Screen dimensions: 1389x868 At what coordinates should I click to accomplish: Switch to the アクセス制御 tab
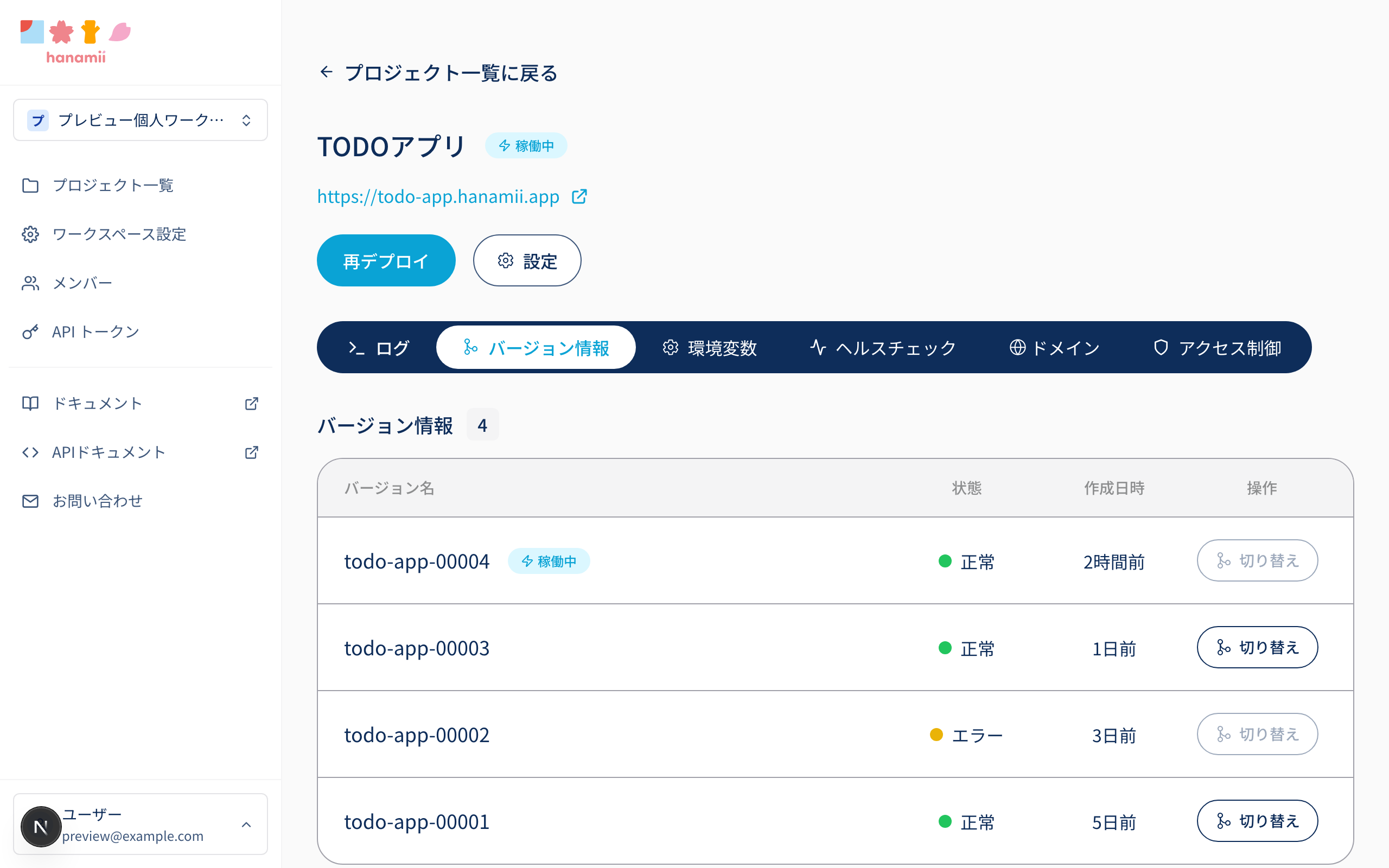(x=1218, y=347)
